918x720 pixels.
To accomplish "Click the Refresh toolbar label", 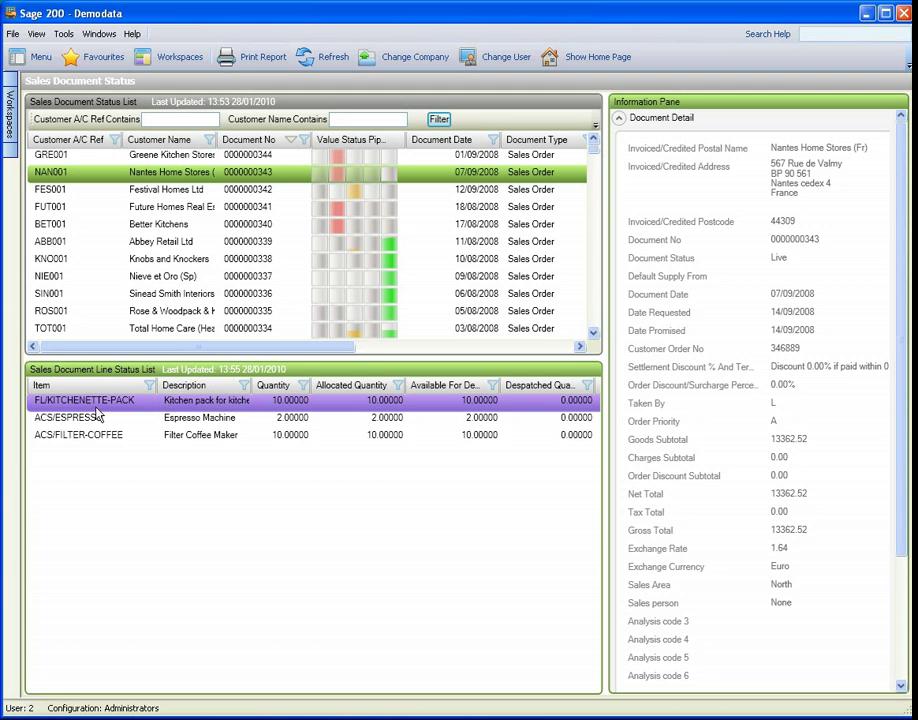I will tap(334, 57).
